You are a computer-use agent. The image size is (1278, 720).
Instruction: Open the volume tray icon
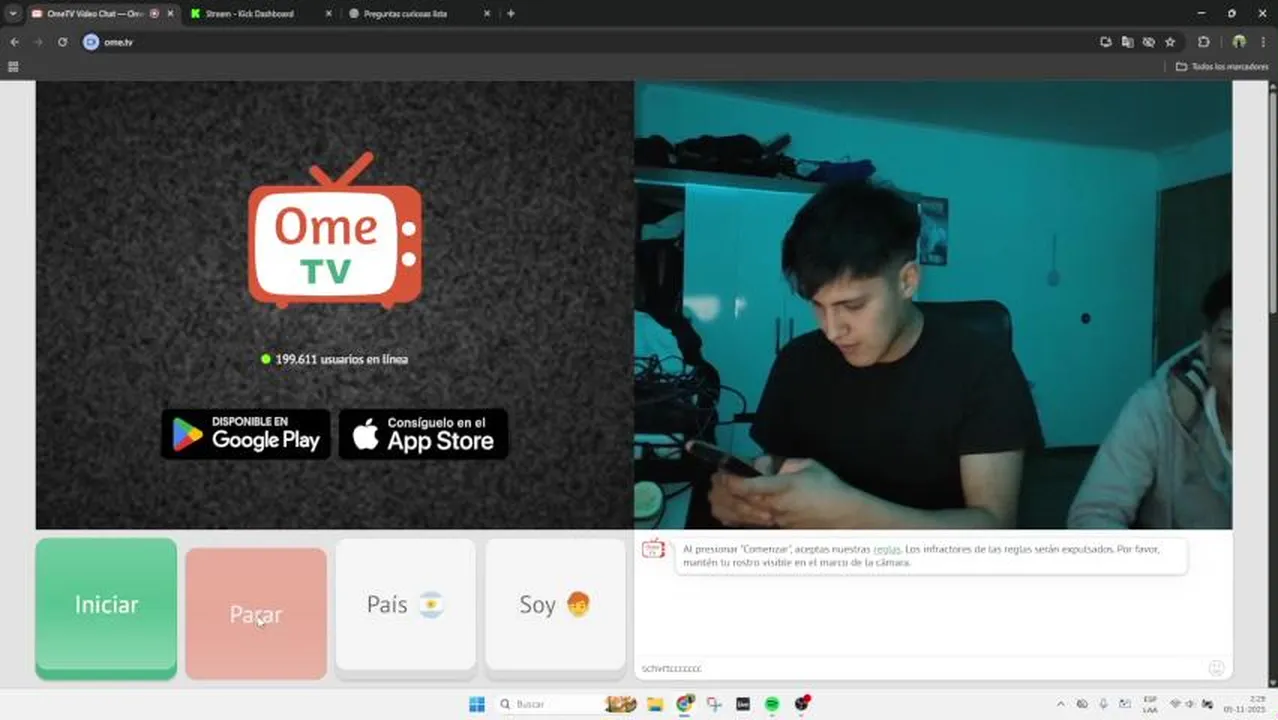1192,704
